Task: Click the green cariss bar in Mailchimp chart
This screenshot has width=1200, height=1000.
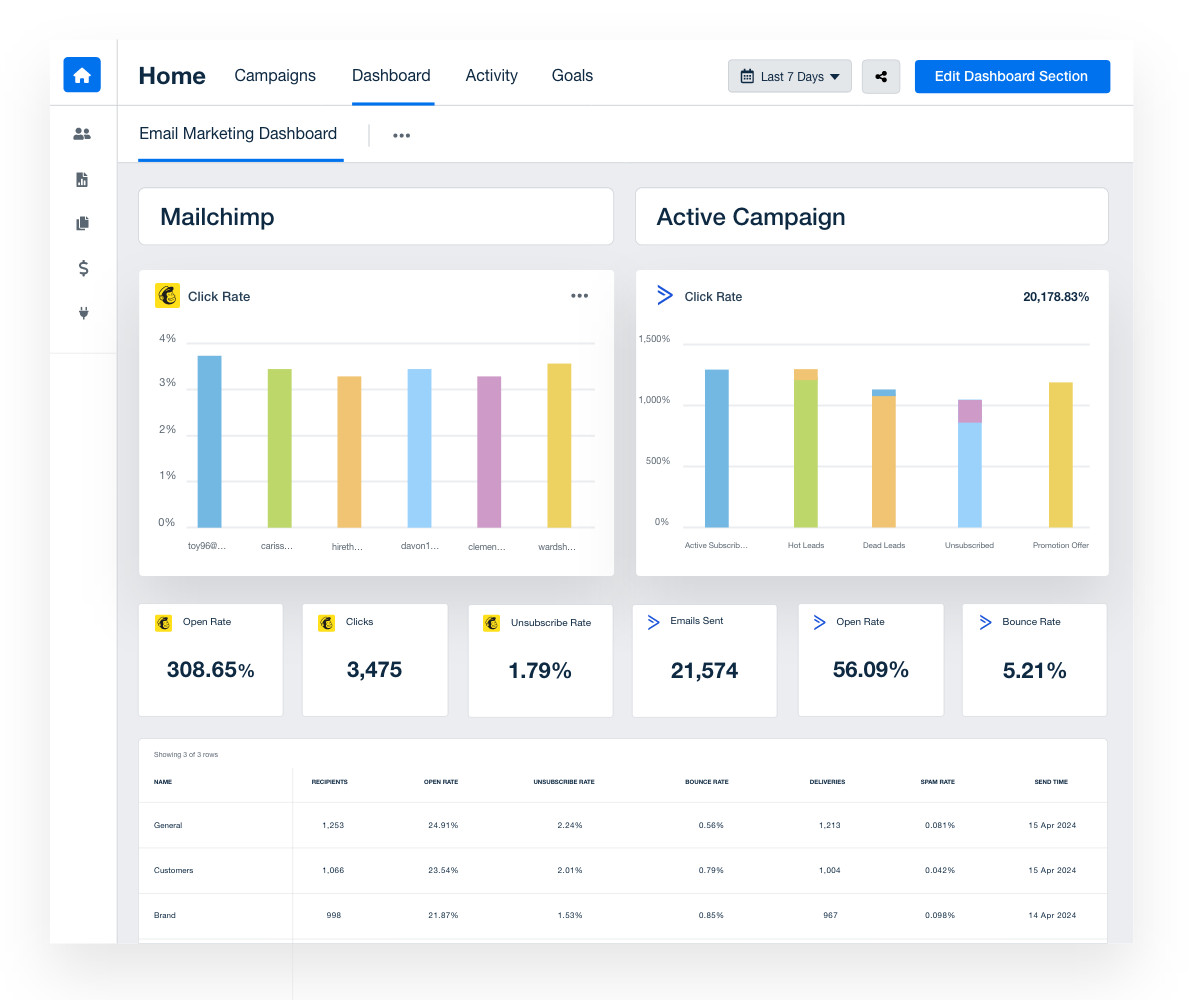Action: tap(279, 448)
